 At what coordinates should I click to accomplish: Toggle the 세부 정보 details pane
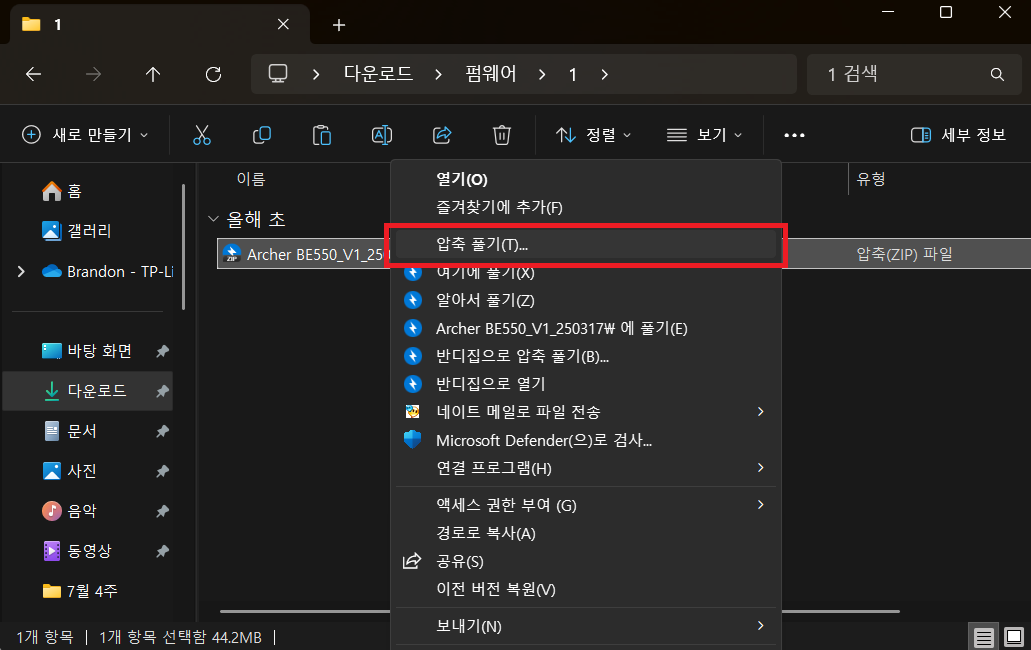958,135
